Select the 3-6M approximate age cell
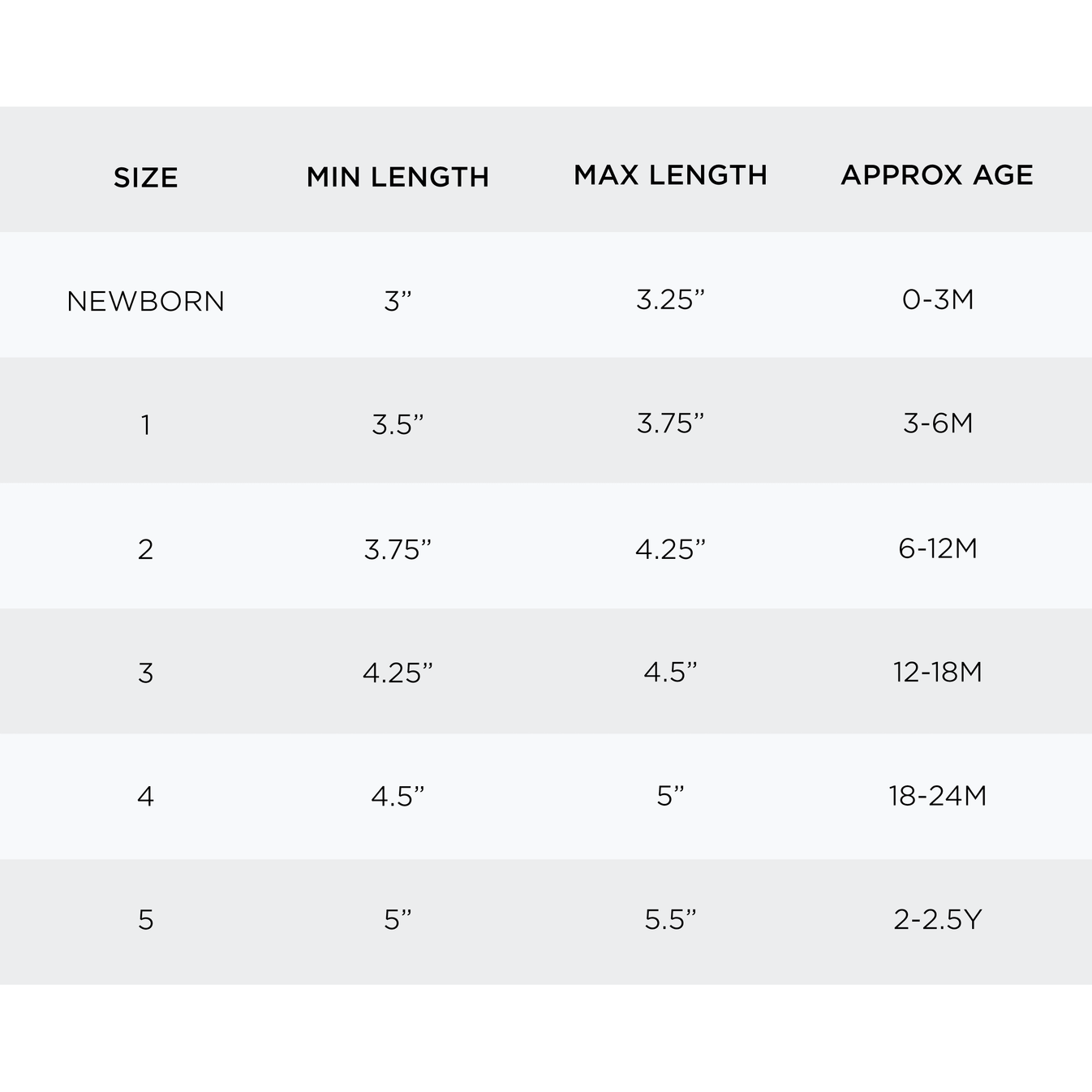 click(x=938, y=423)
